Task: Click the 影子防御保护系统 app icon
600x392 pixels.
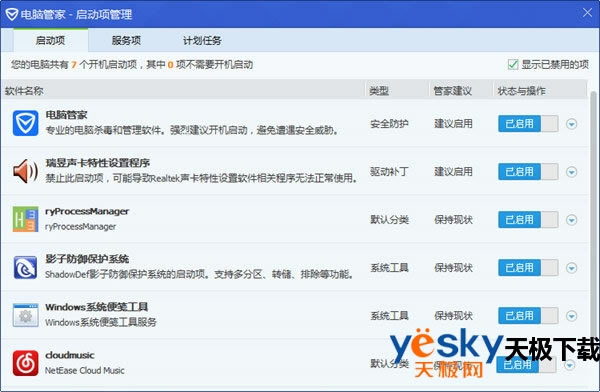Action: point(25,267)
